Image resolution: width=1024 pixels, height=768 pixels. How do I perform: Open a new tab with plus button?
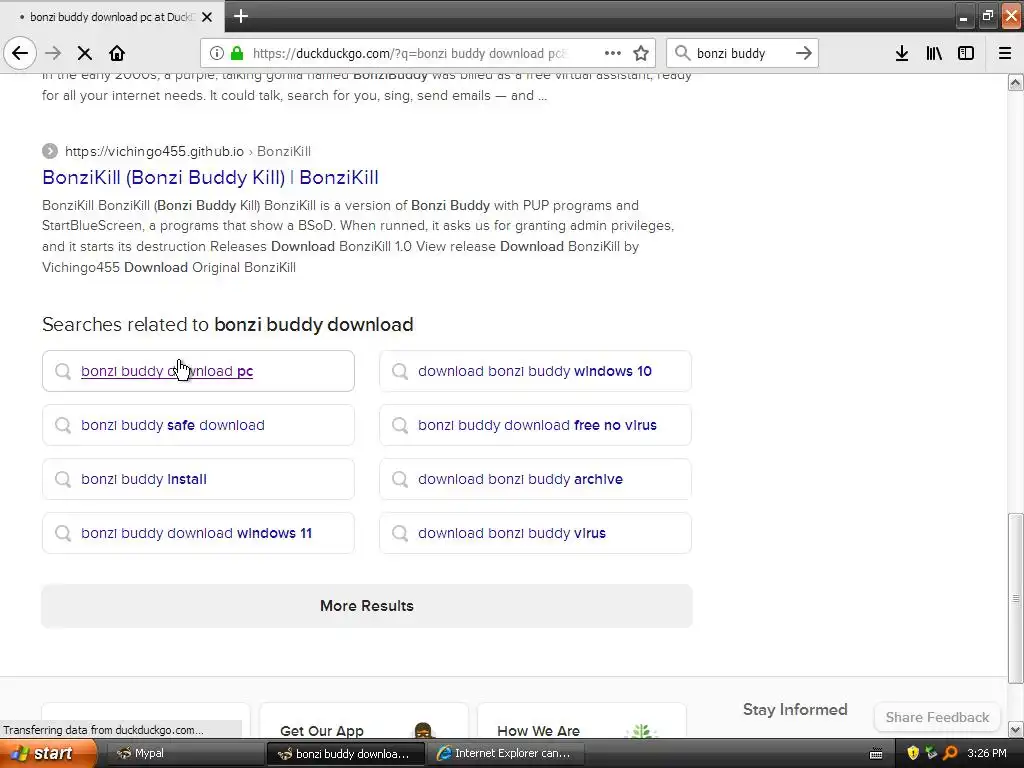(240, 16)
